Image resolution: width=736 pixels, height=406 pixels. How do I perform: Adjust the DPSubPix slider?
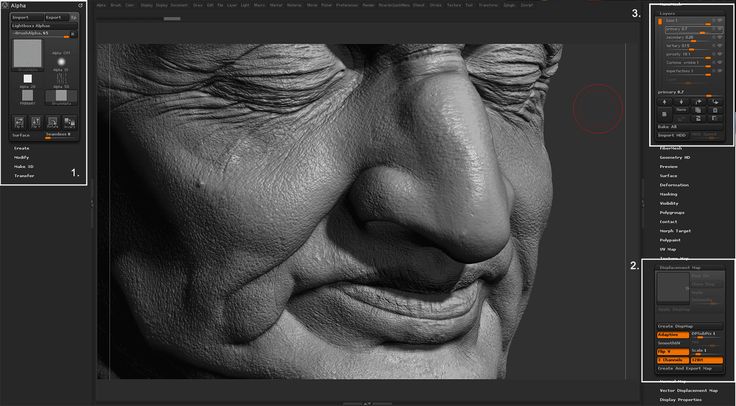click(x=706, y=335)
